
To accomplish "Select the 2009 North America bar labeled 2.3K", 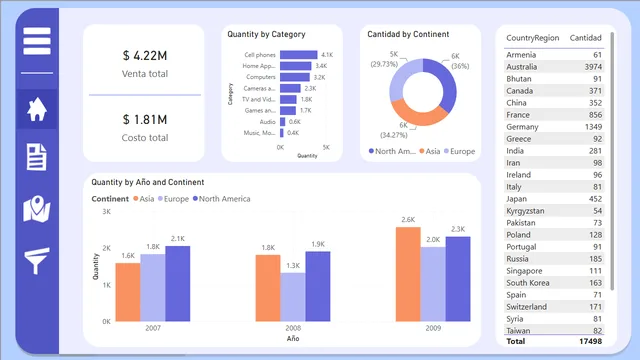I will [458, 279].
